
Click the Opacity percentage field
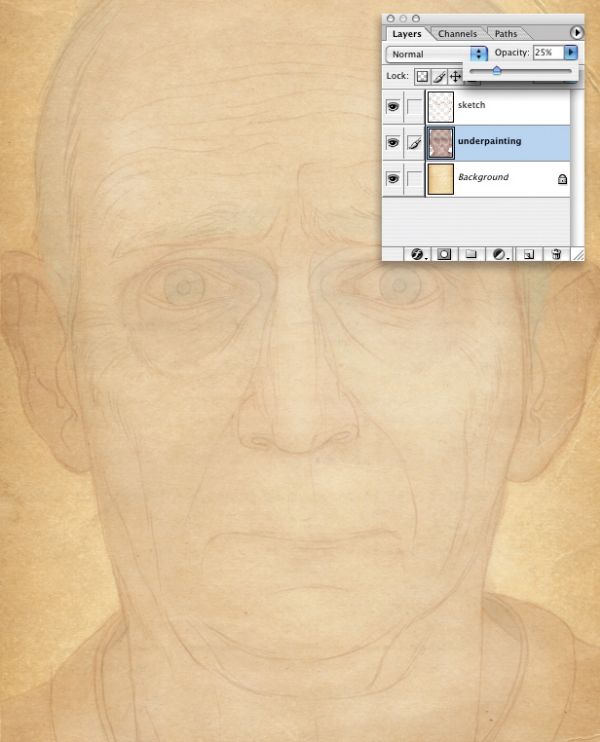[x=548, y=52]
